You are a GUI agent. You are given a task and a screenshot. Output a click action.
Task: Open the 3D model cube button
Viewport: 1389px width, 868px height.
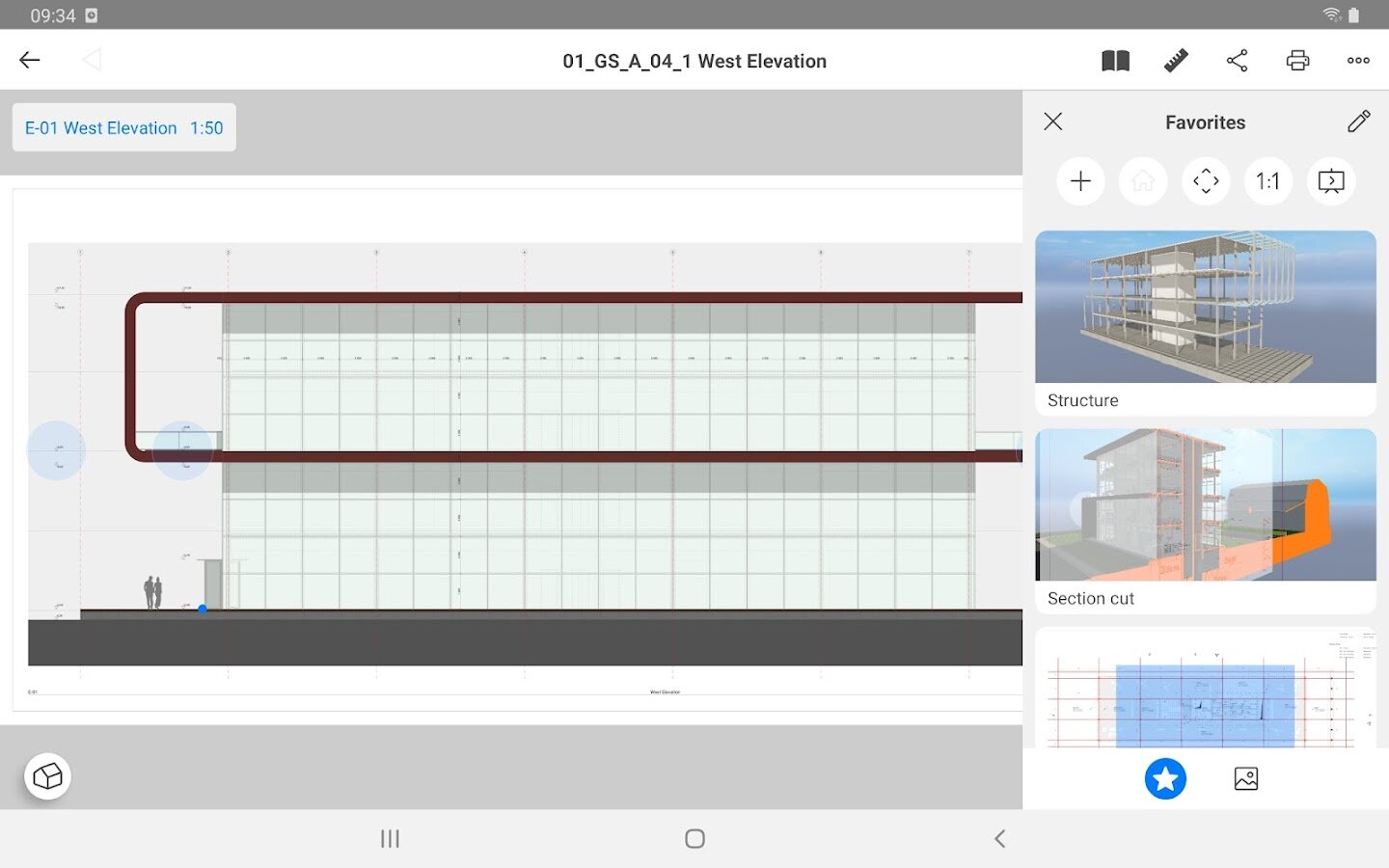click(x=47, y=776)
